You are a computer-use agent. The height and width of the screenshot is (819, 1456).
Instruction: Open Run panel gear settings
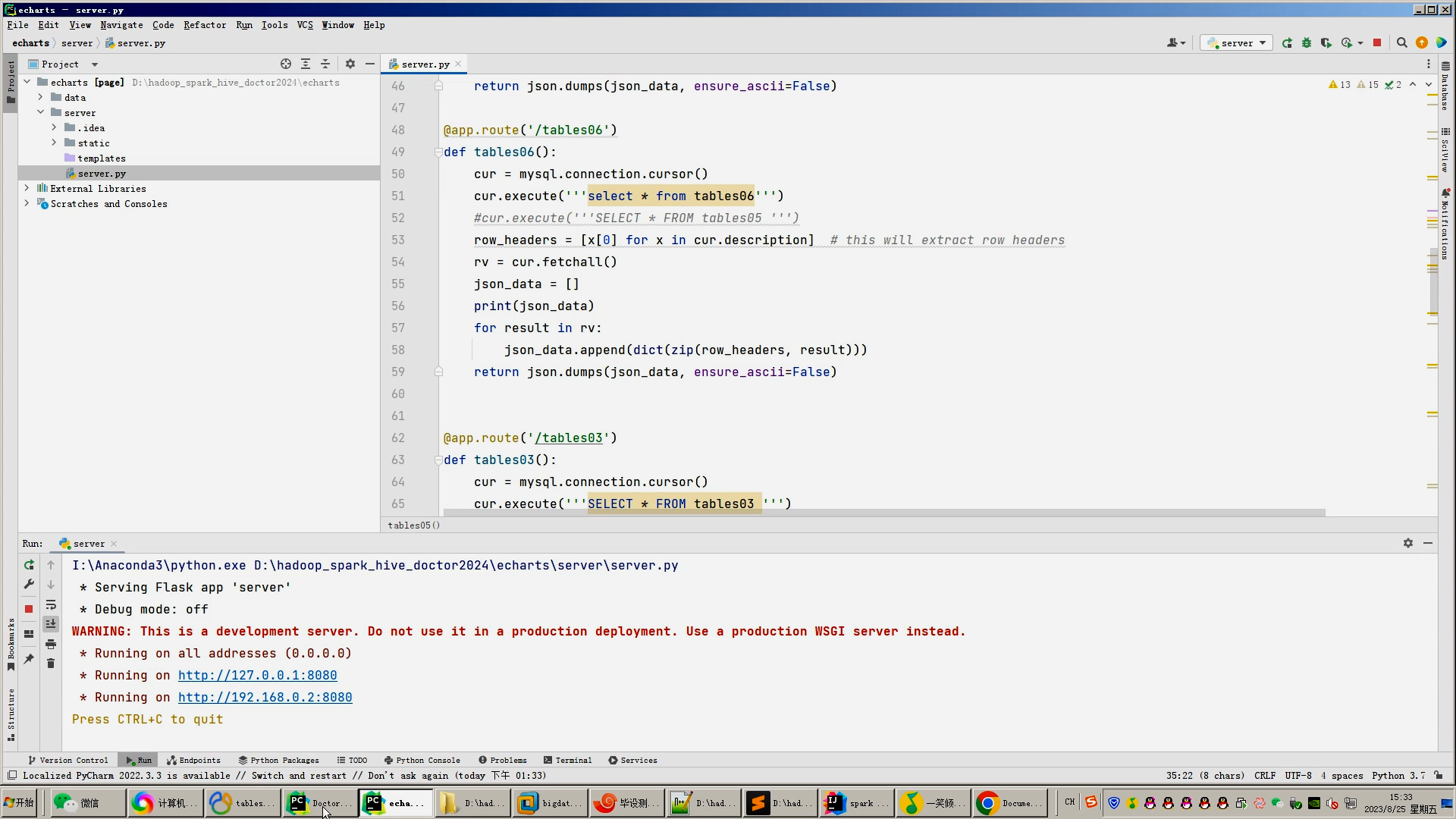click(x=1408, y=543)
